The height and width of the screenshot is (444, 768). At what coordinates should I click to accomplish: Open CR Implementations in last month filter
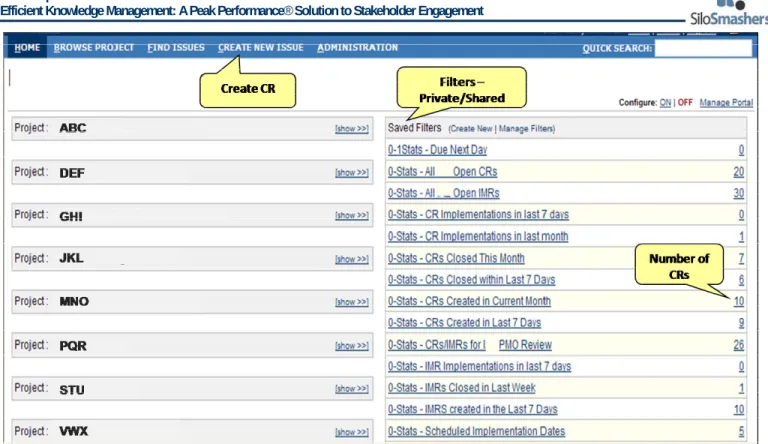click(x=478, y=236)
